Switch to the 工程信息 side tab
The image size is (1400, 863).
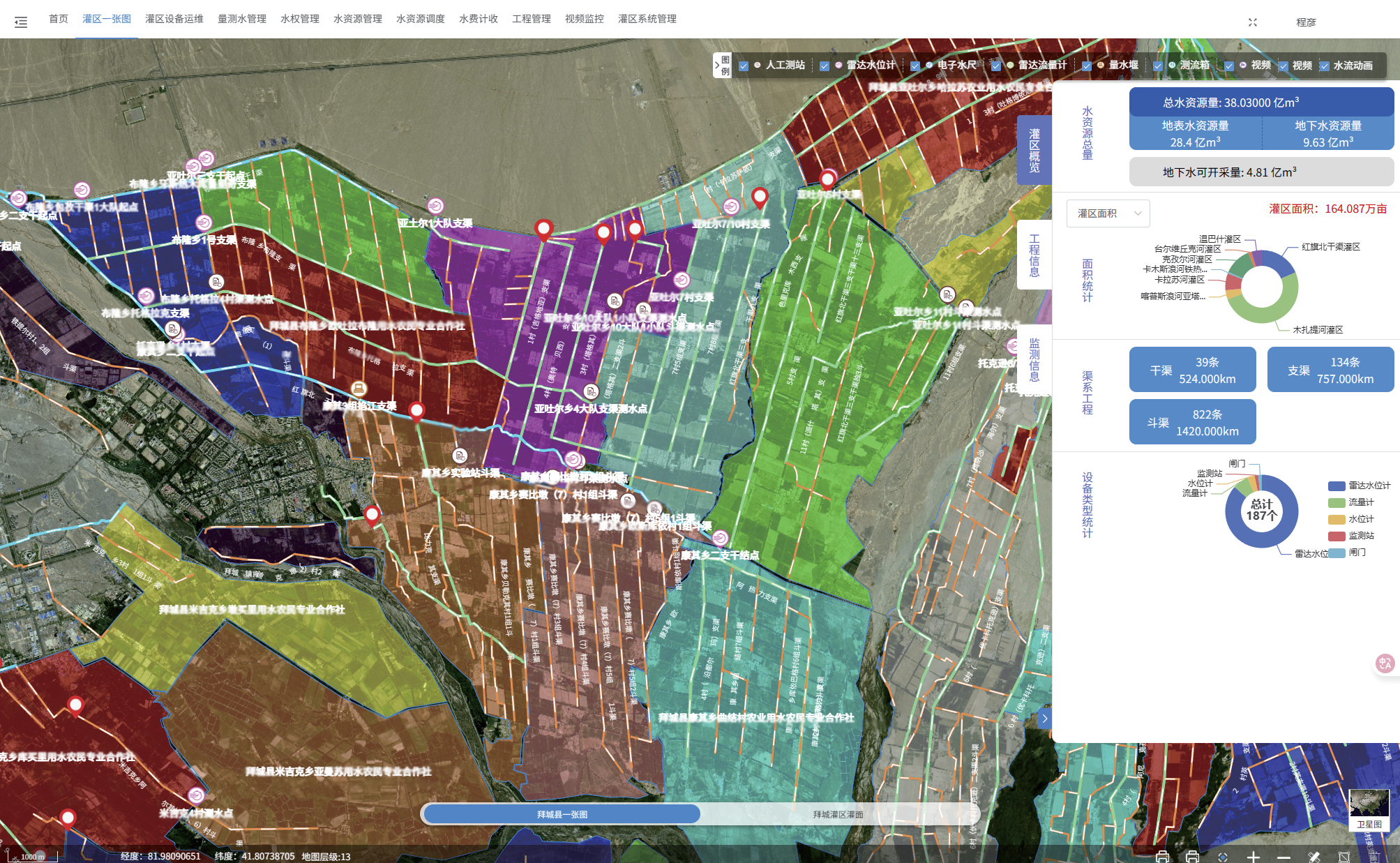pyautogui.click(x=1034, y=255)
